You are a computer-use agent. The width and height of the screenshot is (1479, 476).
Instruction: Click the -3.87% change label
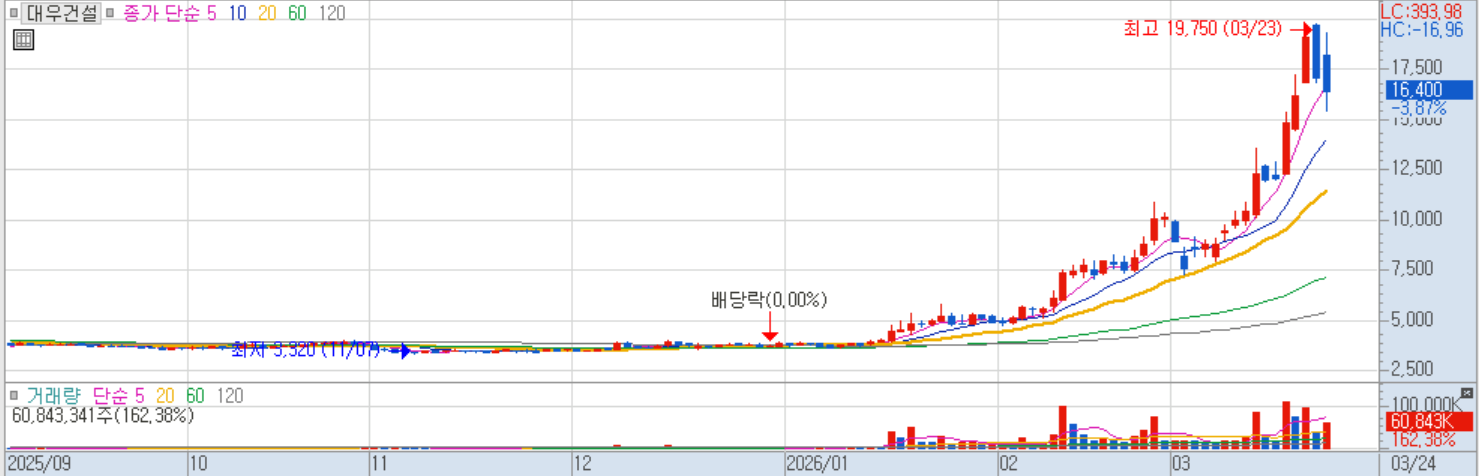tap(1418, 107)
